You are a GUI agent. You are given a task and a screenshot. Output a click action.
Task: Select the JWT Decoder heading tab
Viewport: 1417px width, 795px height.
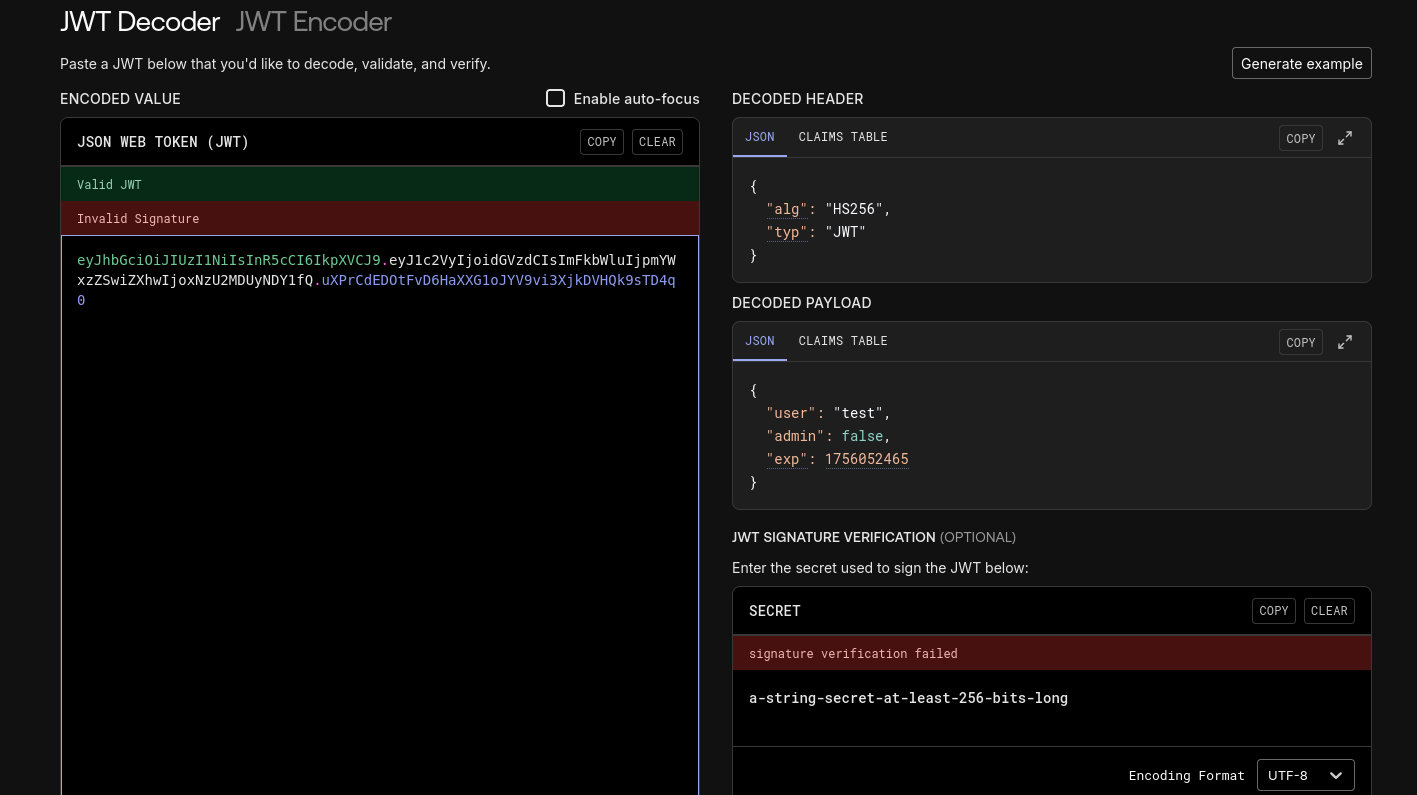139,21
